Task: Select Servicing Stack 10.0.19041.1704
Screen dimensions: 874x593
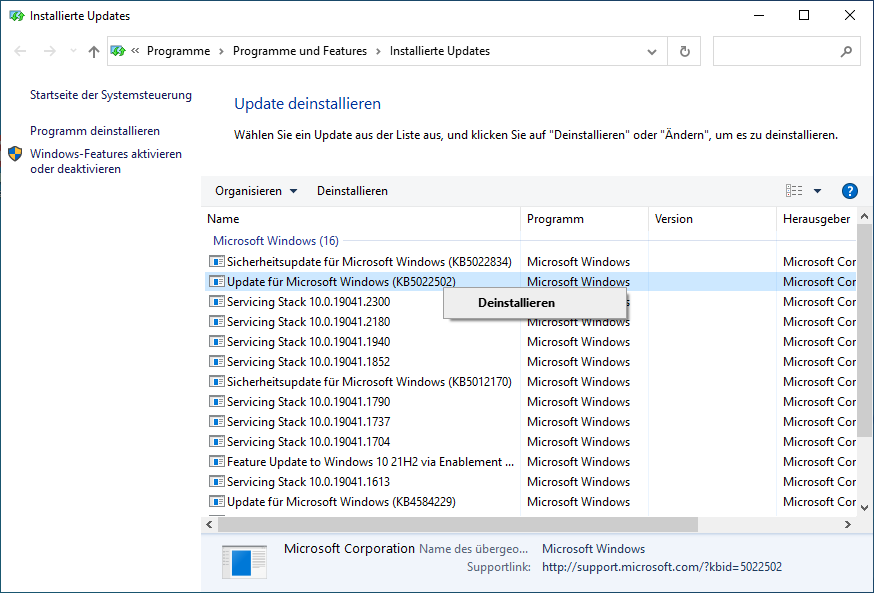Action: 530,443
